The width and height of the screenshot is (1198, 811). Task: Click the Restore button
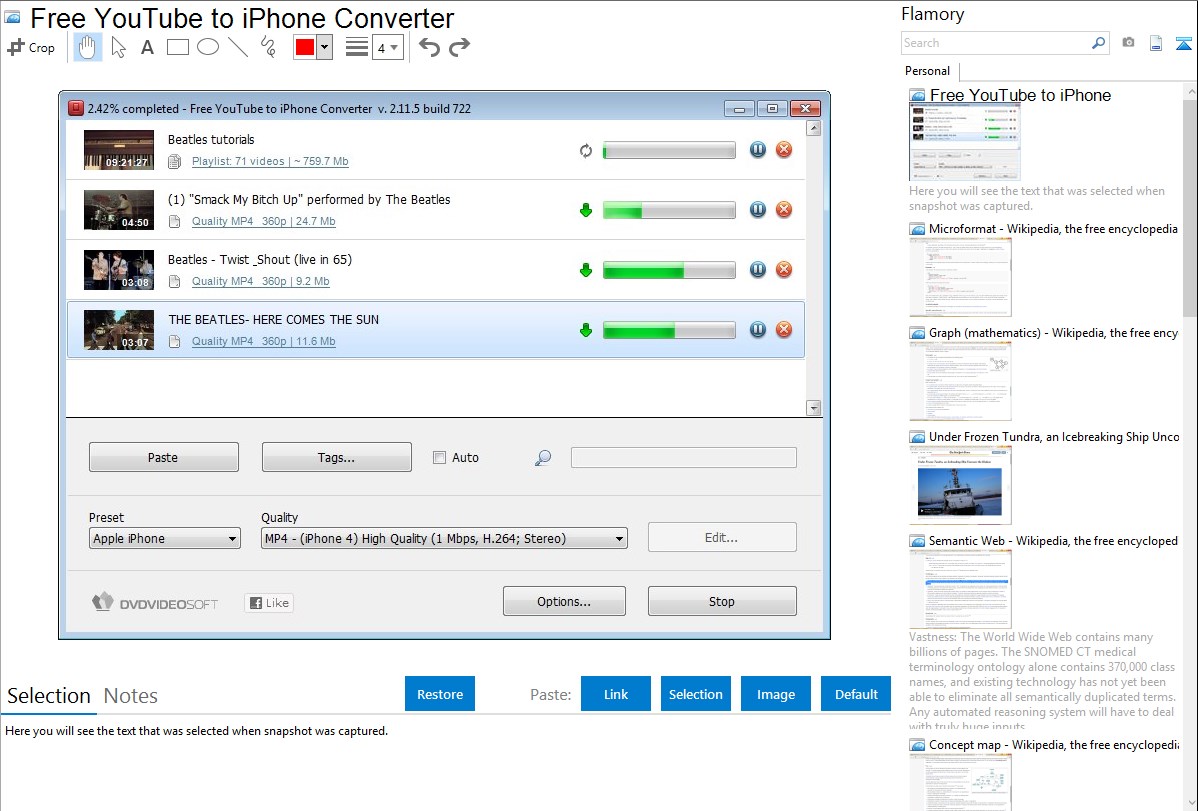pos(440,694)
